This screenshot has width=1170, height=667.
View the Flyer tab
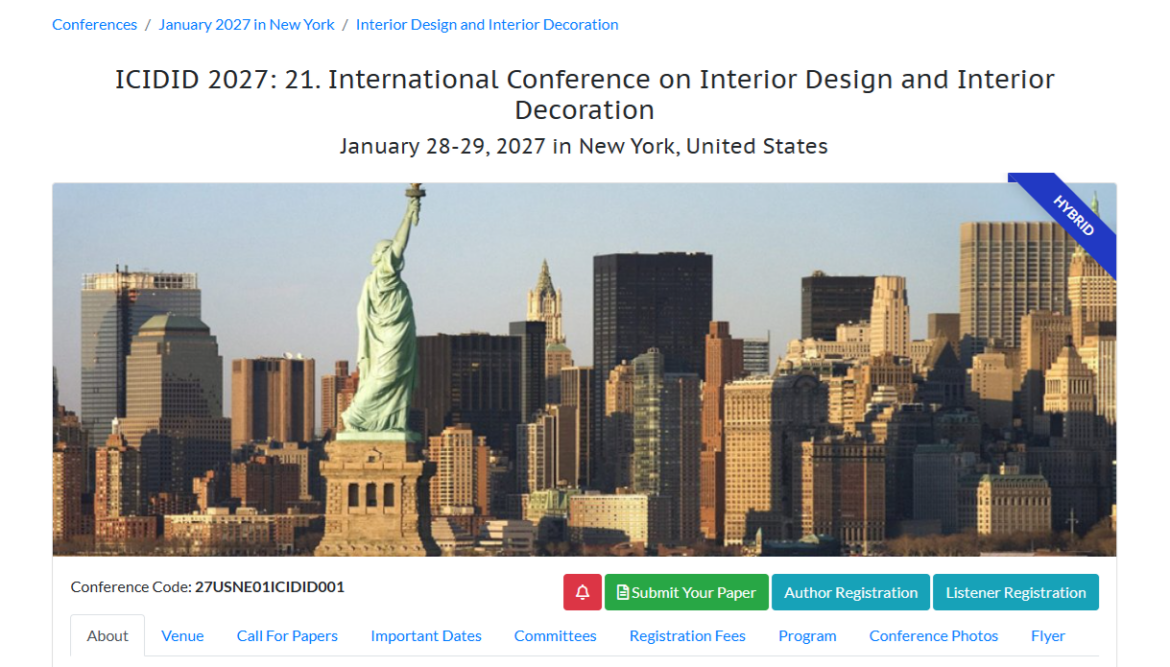pyautogui.click(x=1047, y=636)
